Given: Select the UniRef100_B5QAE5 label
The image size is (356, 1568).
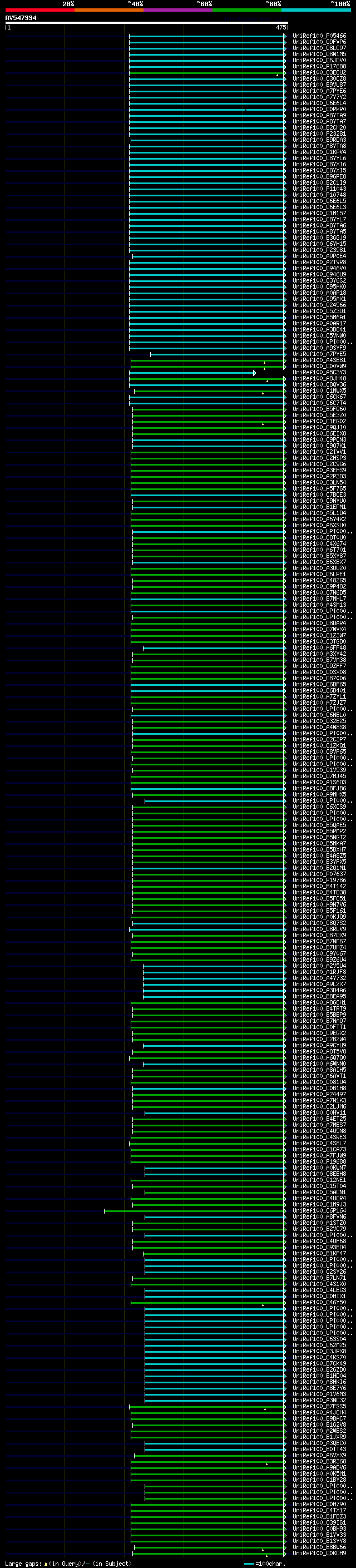Looking at the screenshot, I should (x=319, y=825).
